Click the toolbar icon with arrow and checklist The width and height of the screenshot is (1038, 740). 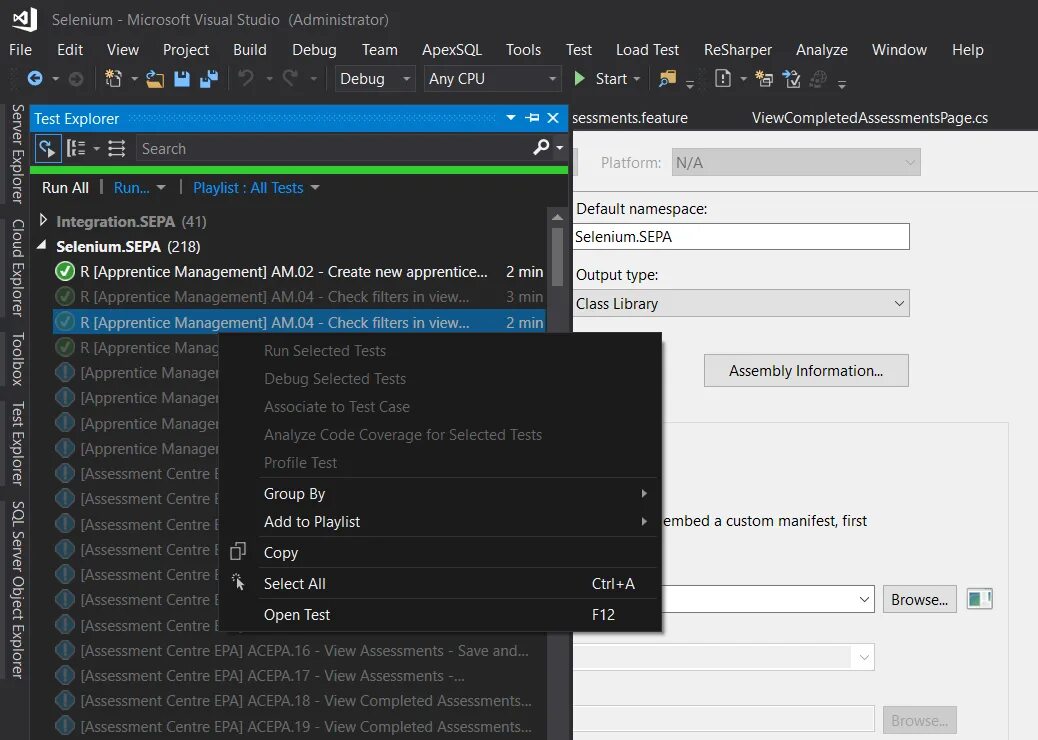click(791, 79)
